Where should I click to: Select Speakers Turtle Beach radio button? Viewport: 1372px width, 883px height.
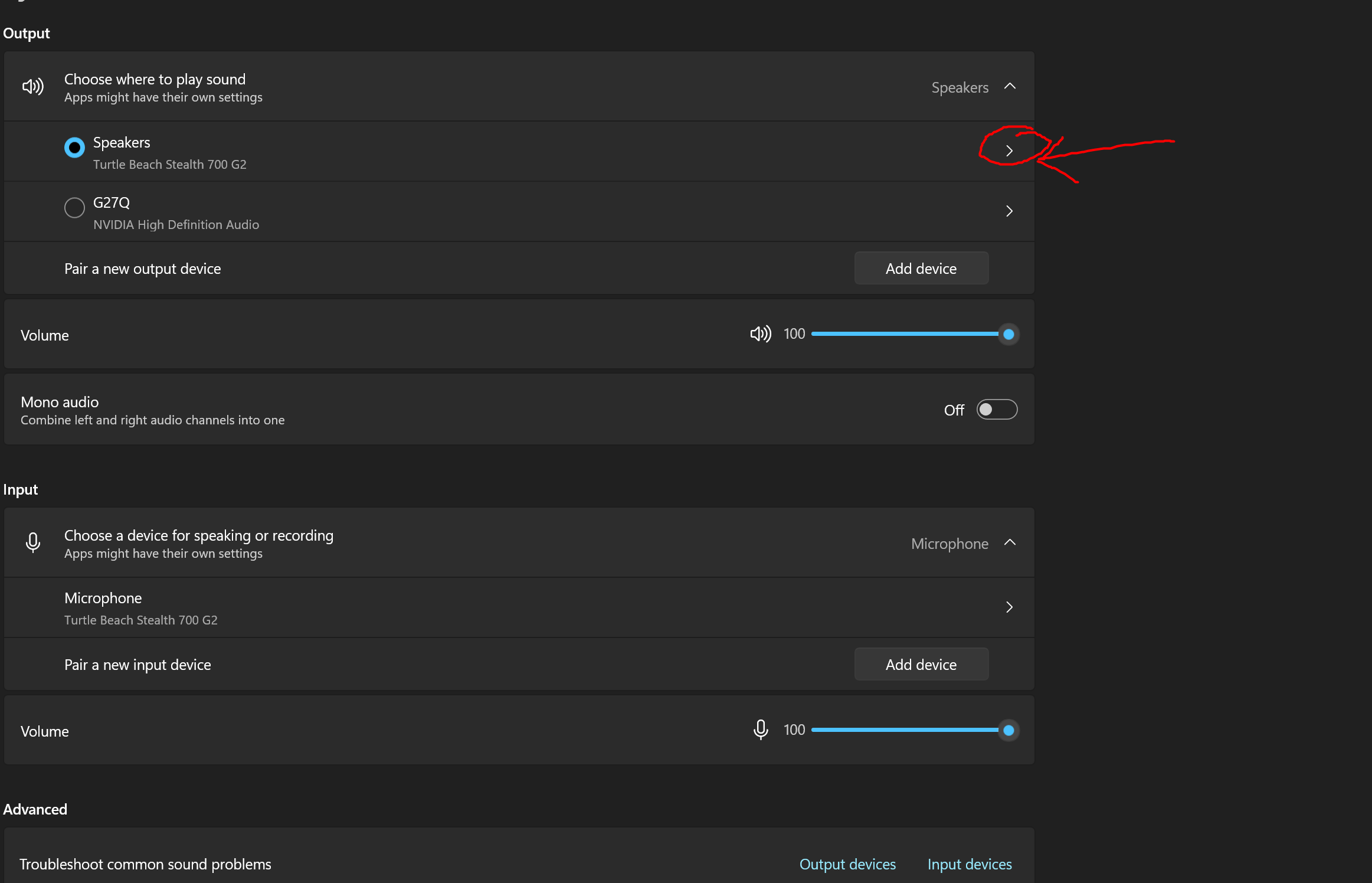pos(74,148)
